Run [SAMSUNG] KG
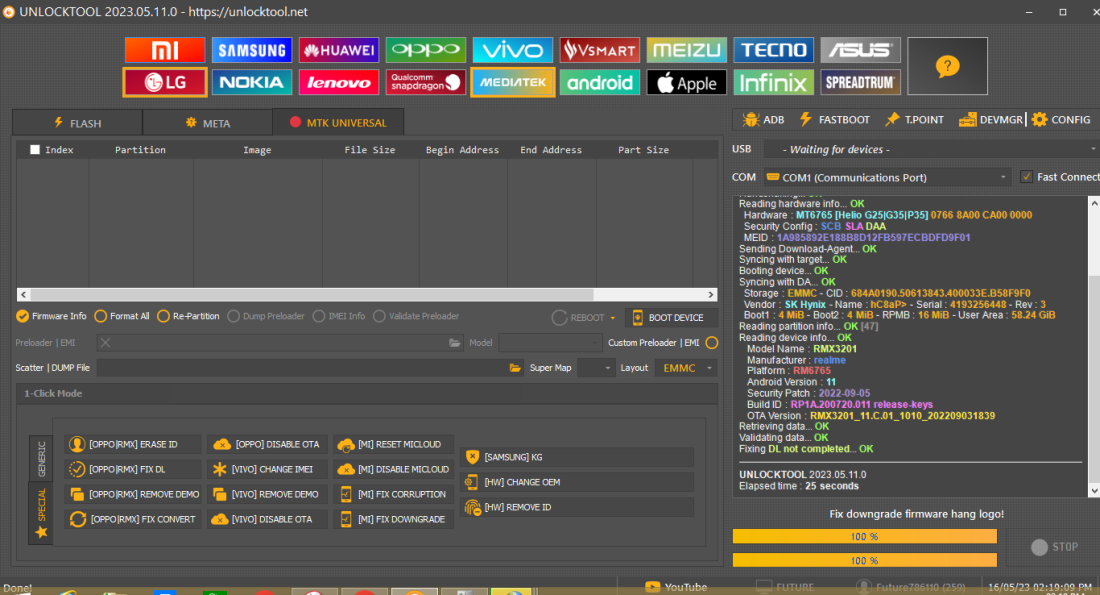Image resolution: width=1100 pixels, height=595 pixels. tap(577, 457)
